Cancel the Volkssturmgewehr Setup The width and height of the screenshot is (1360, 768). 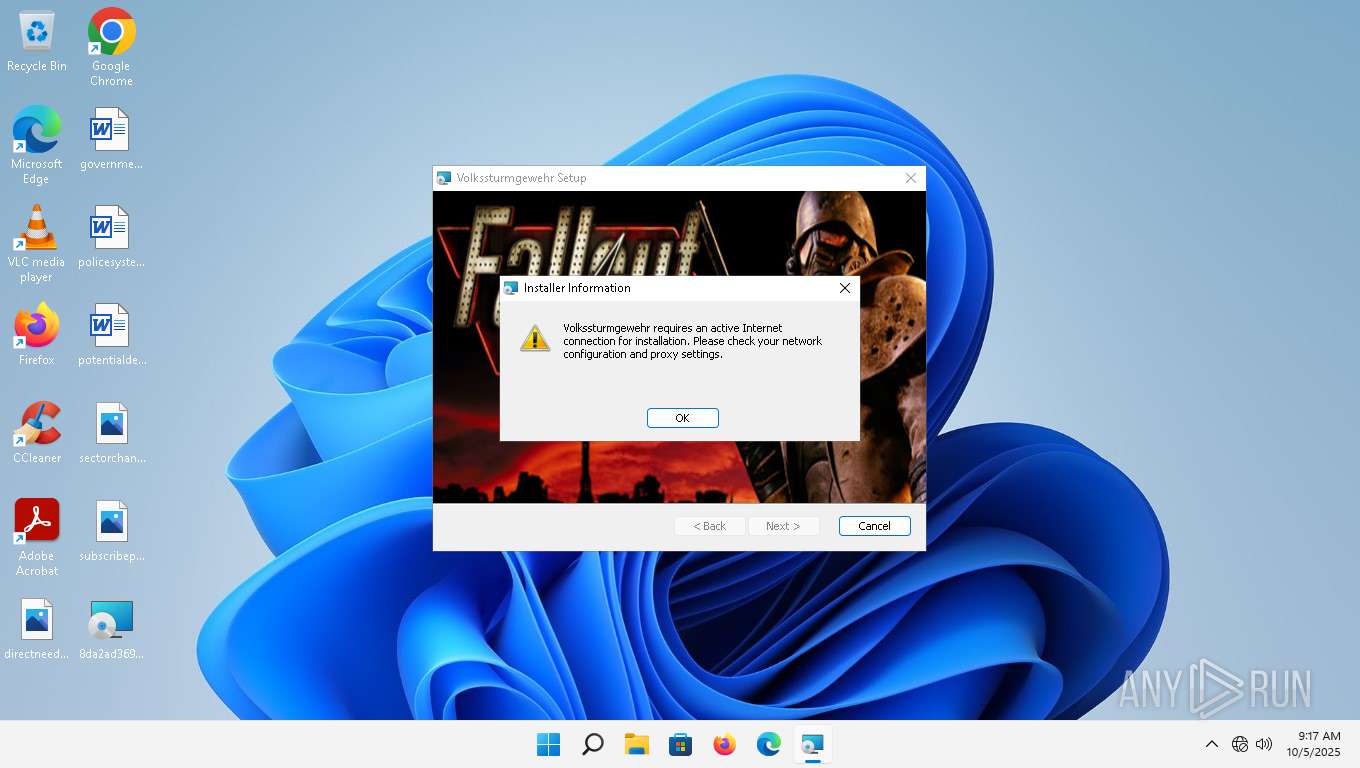pyautogui.click(x=874, y=526)
